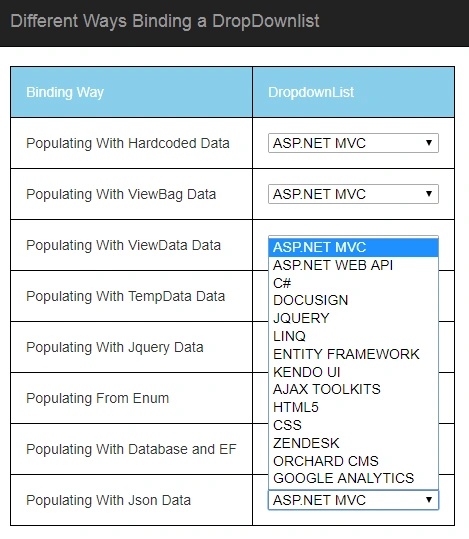Screen dimensions: 469x539
Task: Select JQUERY from the list
Action: point(353,318)
